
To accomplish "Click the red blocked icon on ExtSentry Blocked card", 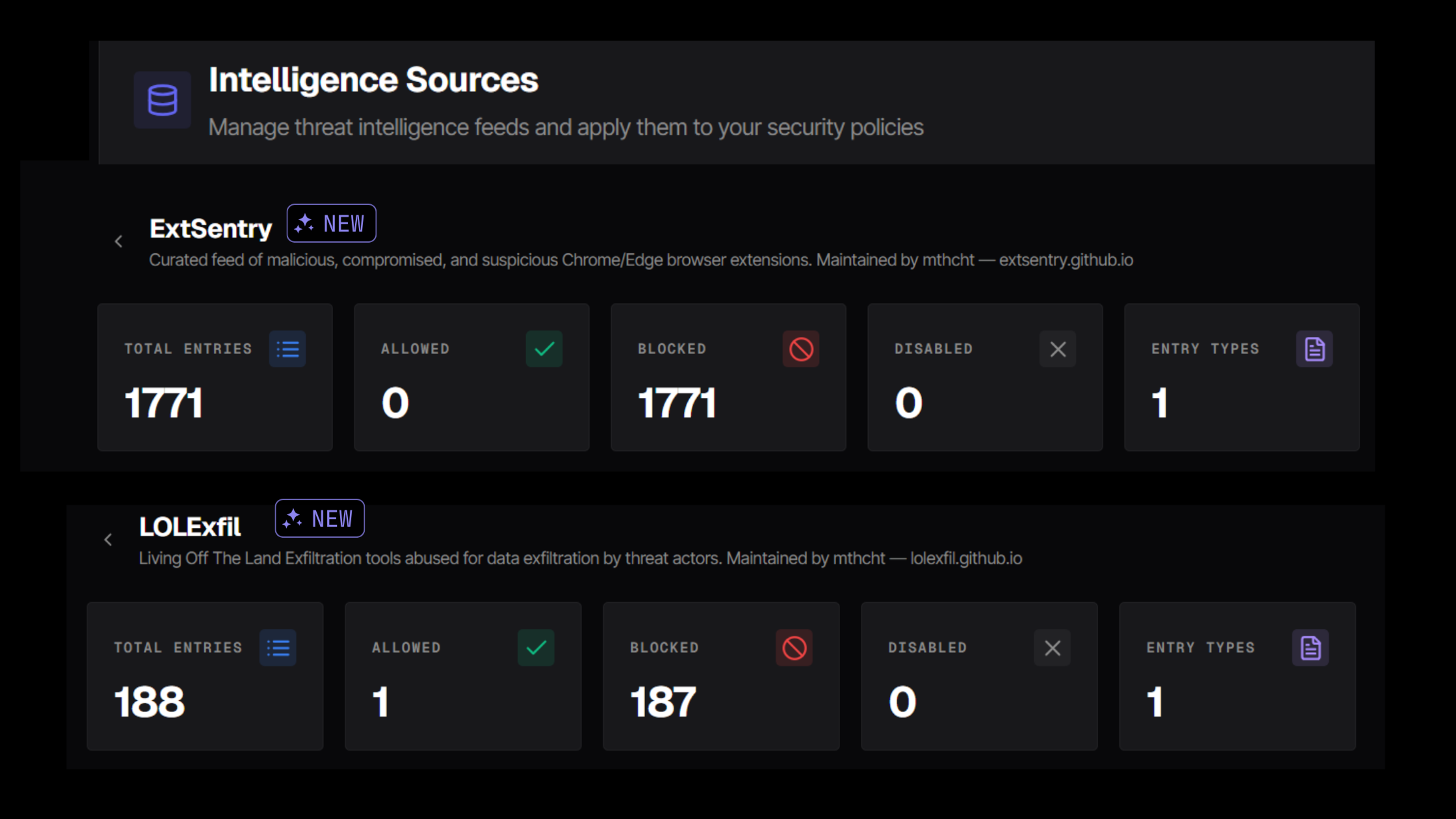I will [801, 349].
